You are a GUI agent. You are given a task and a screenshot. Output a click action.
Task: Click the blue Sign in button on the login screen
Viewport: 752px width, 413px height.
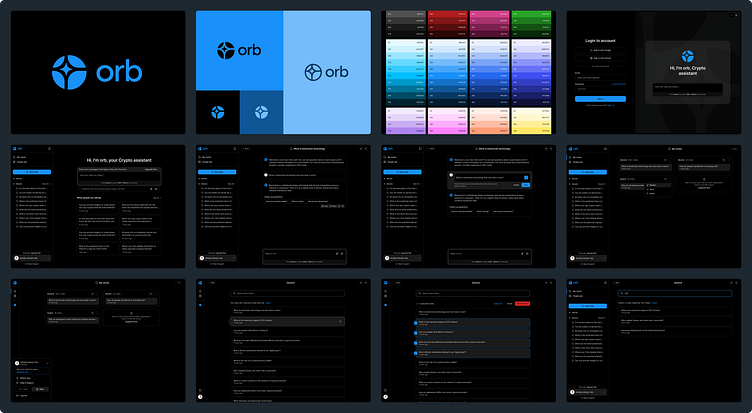600,99
